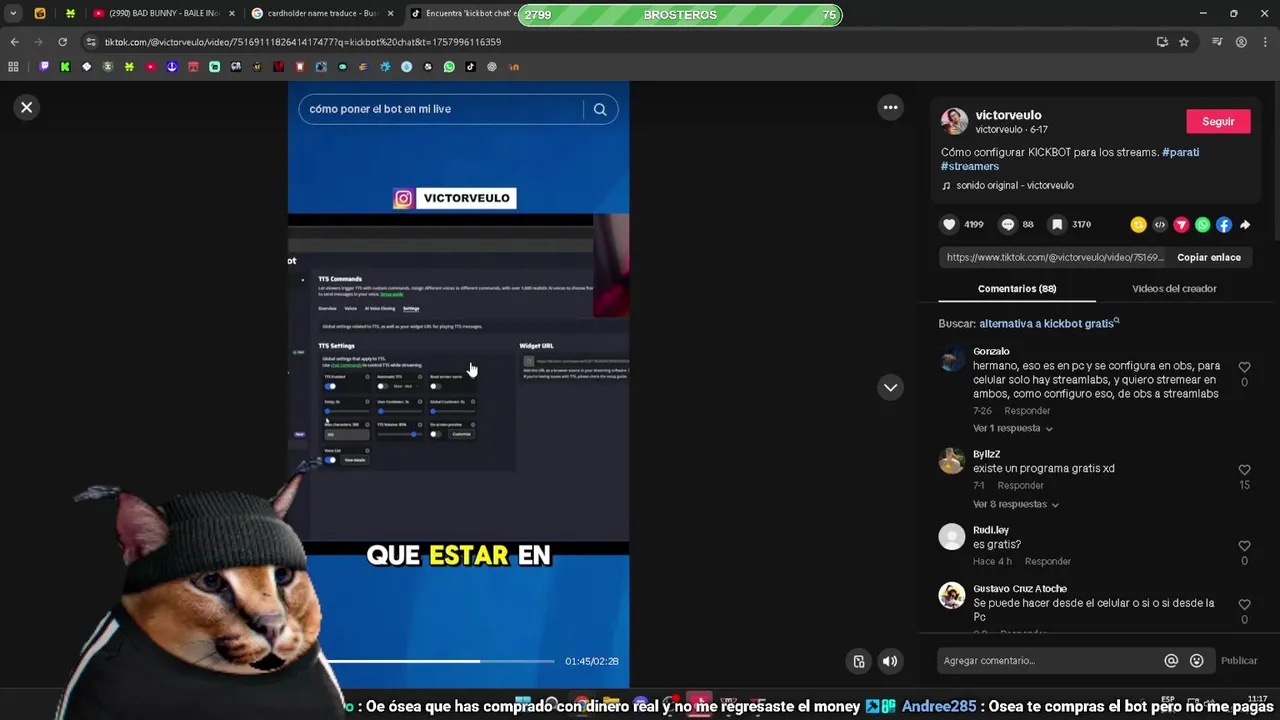This screenshot has width=1280, height=720.
Task: Like Gustavo Cruz Atoche's comment
Action: click(x=1244, y=605)
